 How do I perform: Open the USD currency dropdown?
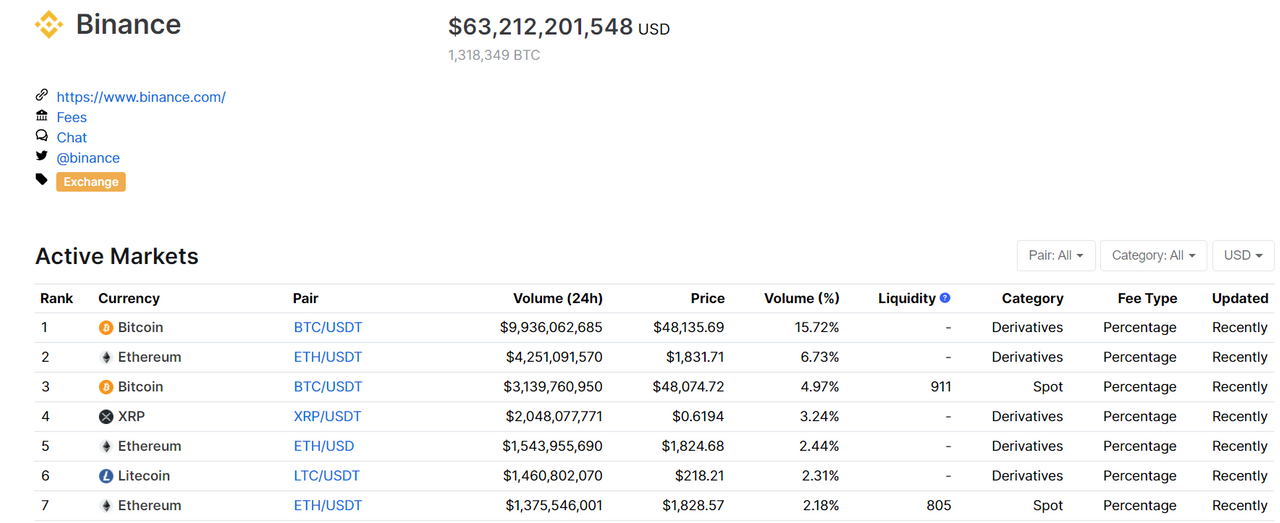pyautogui.click(x=1244, y=255)
